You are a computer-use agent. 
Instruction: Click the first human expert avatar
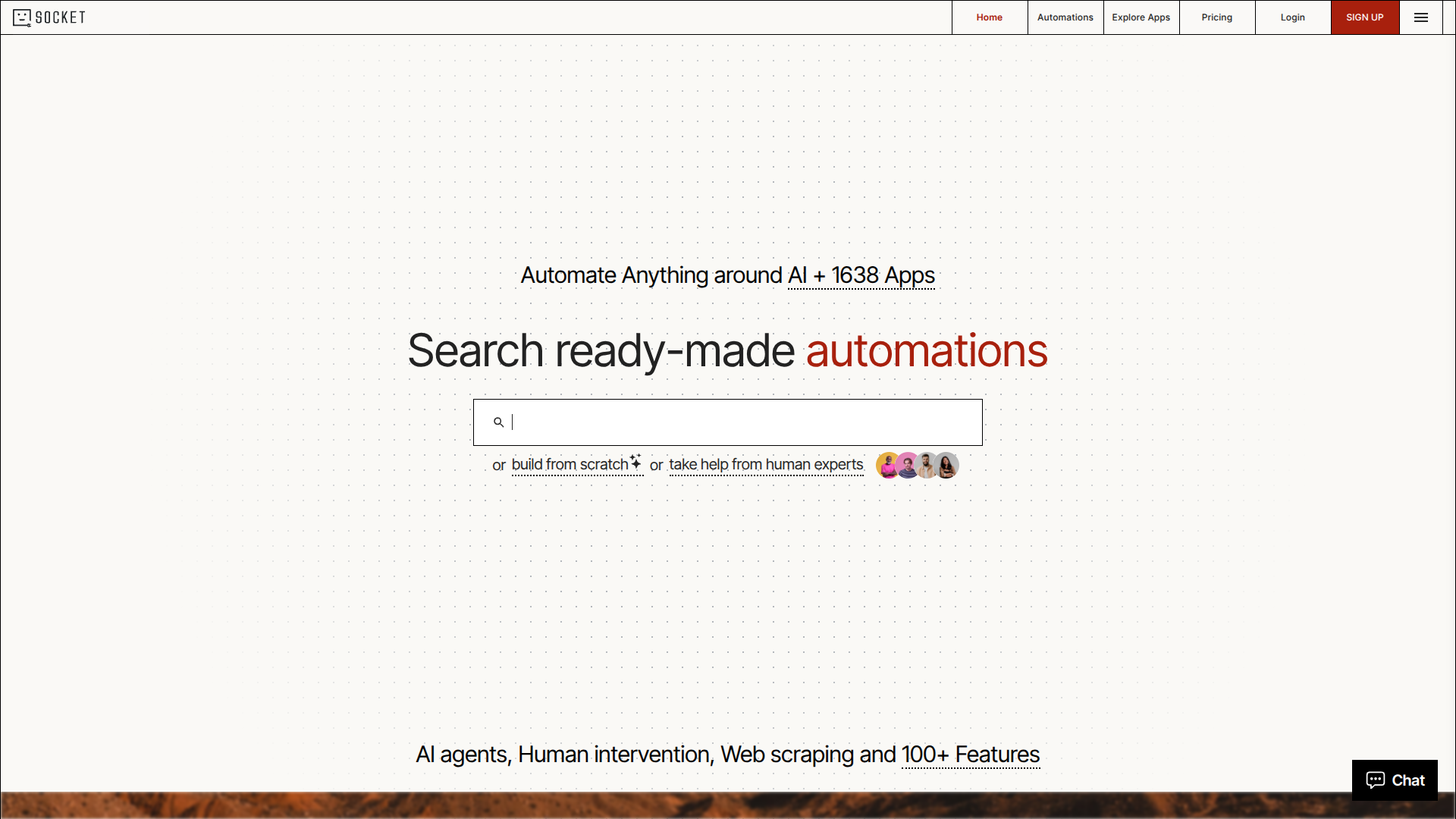point(888,465)
